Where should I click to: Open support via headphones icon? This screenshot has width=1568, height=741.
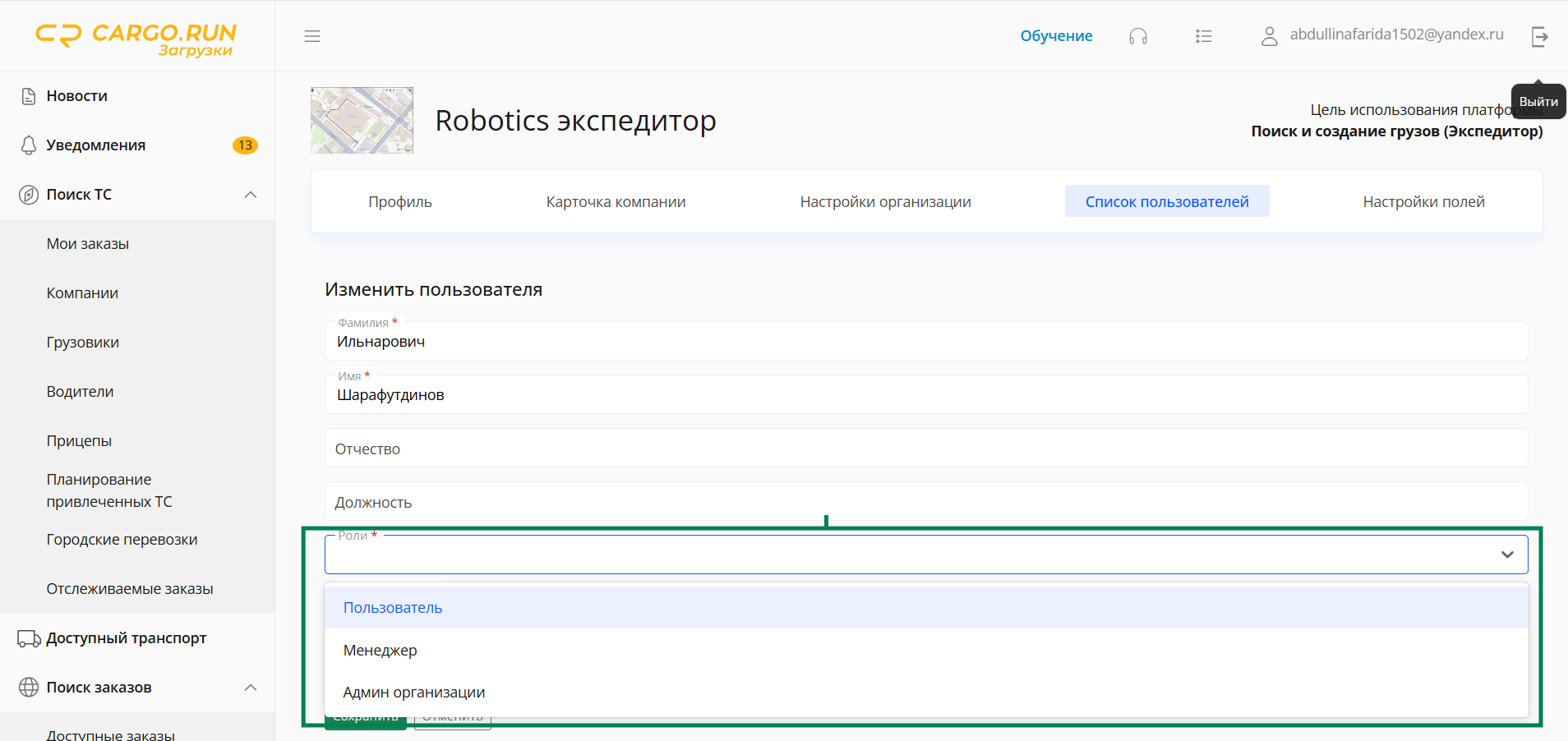1138,36
